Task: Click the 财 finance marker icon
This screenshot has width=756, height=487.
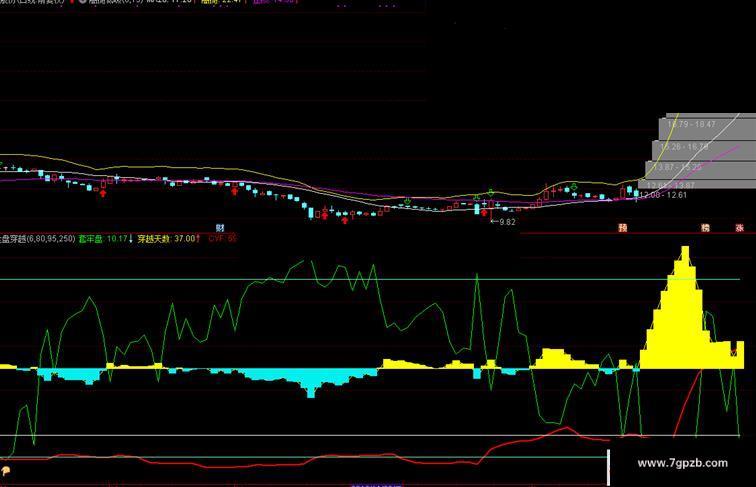Action: [220, 228]
